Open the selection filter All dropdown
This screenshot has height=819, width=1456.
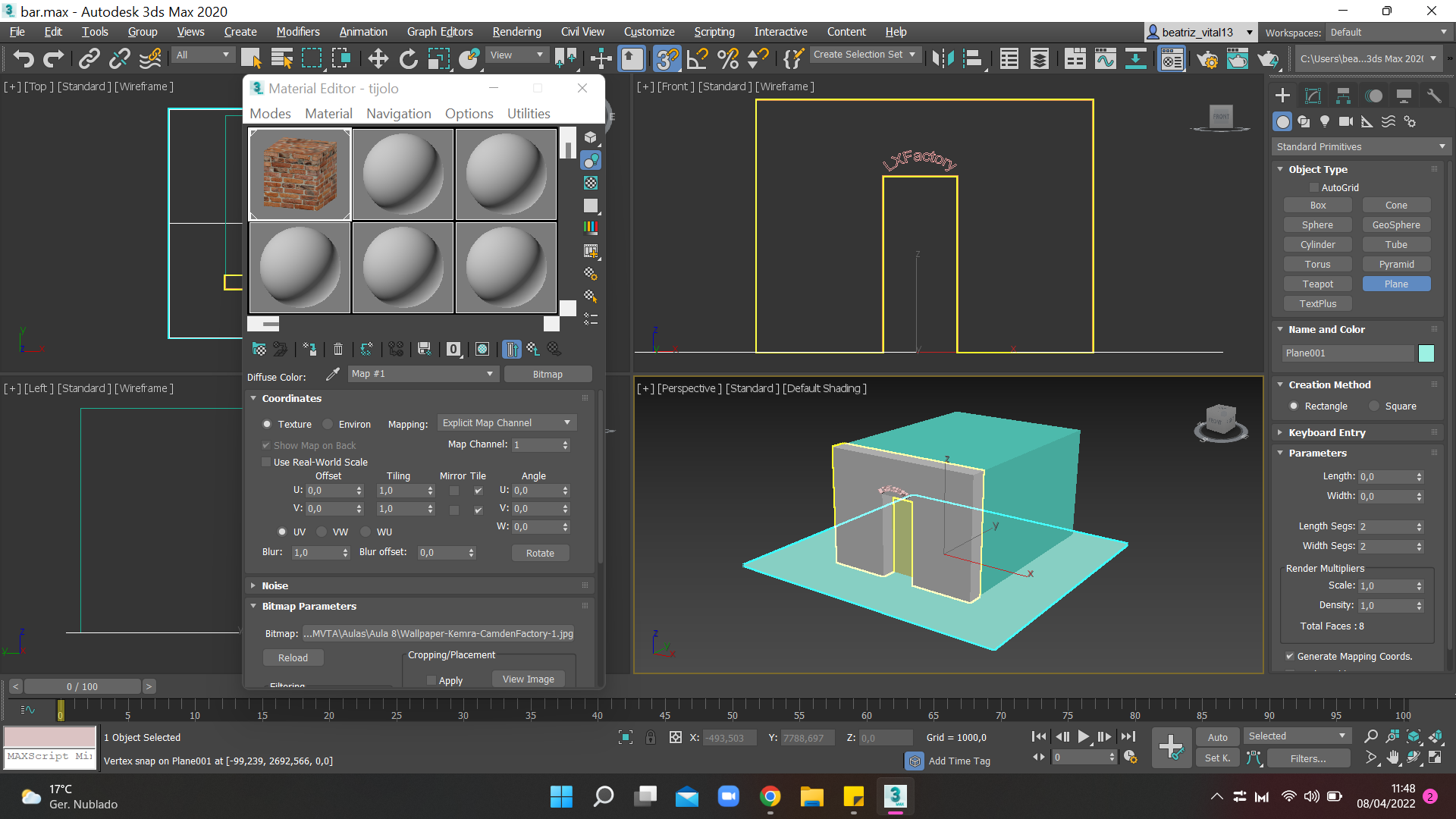tap(202, 55)
